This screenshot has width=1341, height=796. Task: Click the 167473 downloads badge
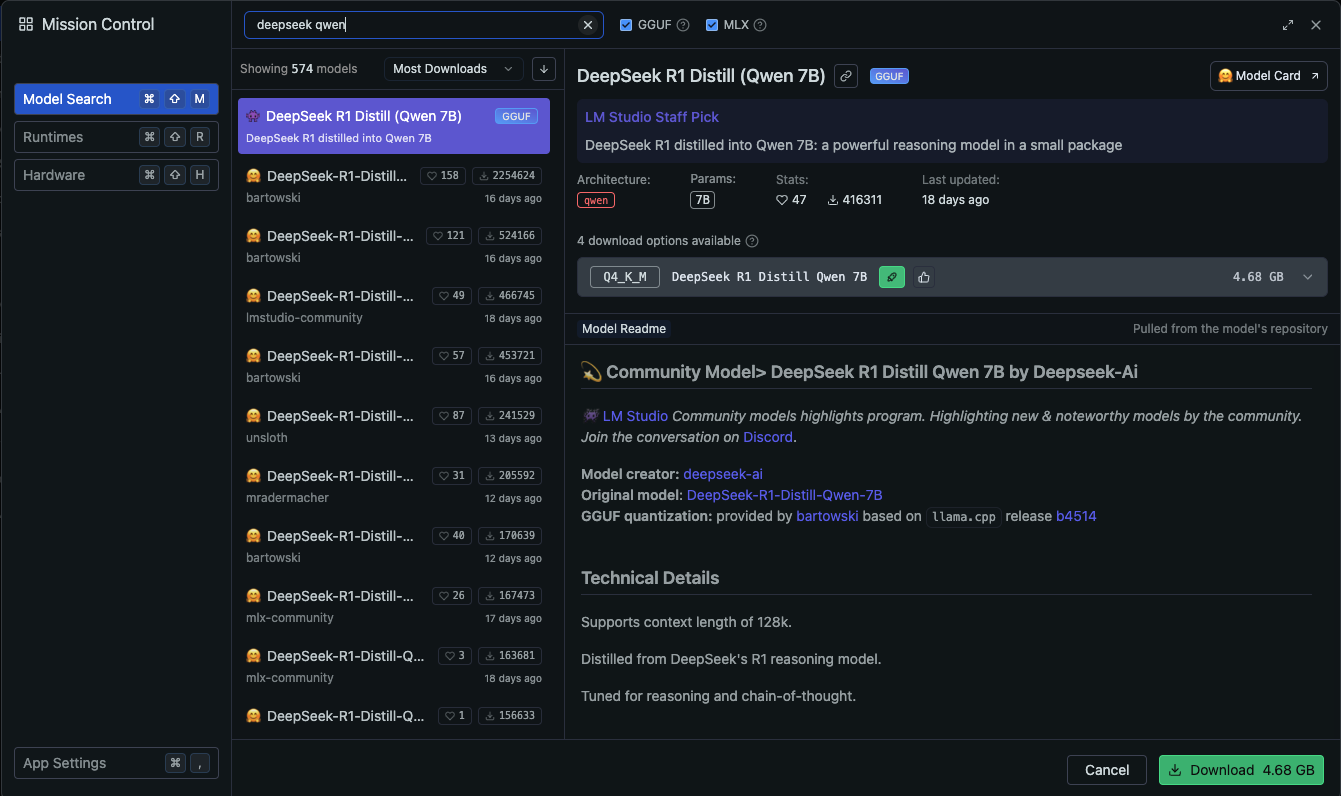pos(510,596)
